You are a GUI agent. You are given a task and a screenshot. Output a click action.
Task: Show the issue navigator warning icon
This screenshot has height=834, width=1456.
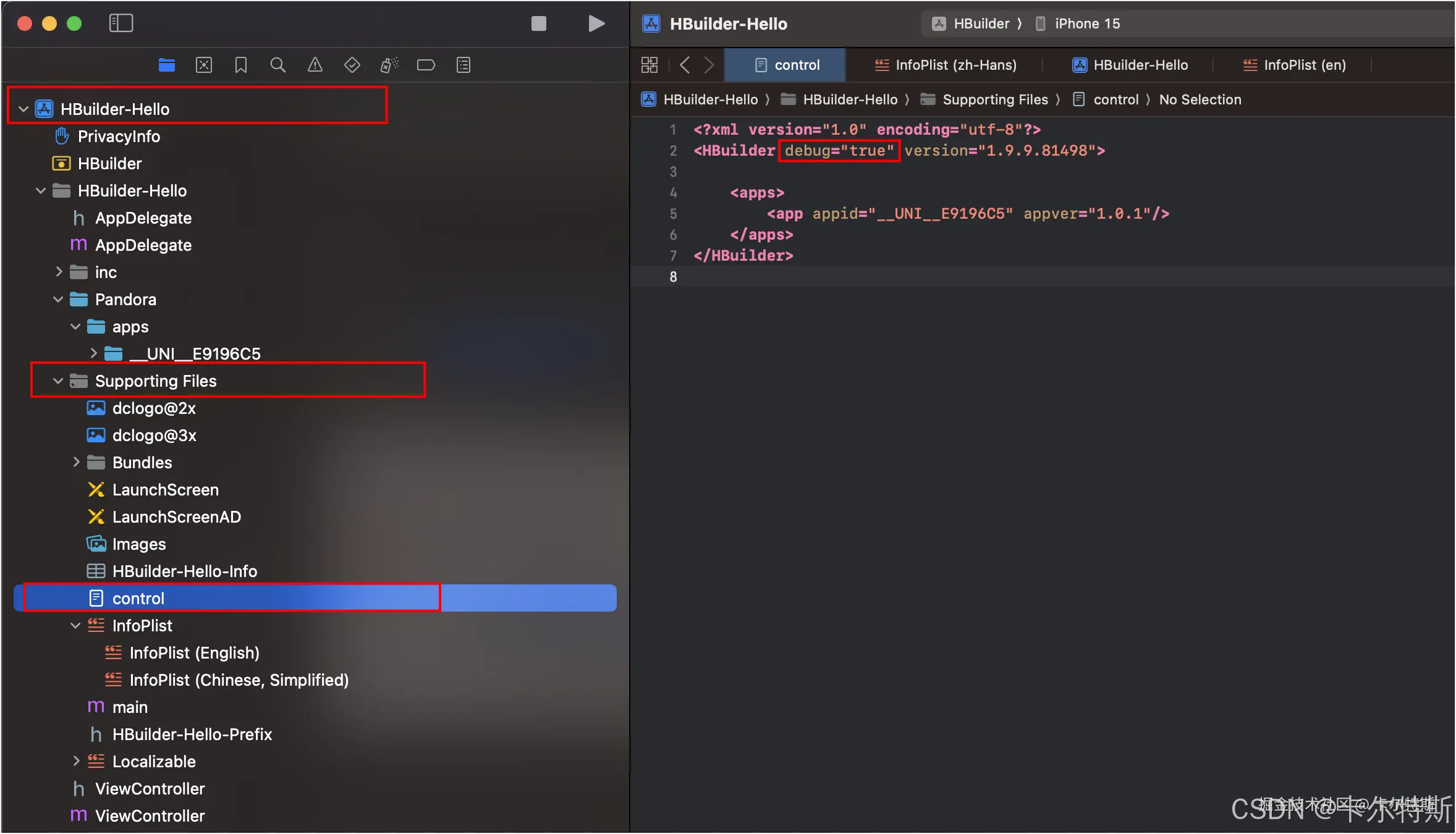tap(315, 65)
